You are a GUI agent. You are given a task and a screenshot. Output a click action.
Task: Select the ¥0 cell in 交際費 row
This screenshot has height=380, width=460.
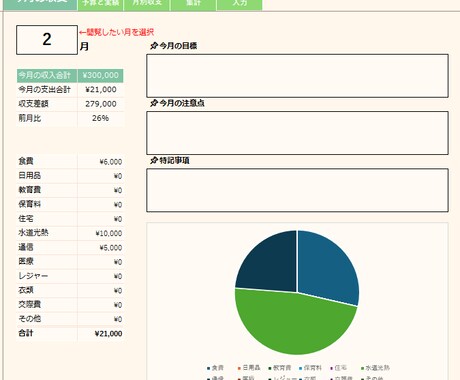click(x=101, y=305)
